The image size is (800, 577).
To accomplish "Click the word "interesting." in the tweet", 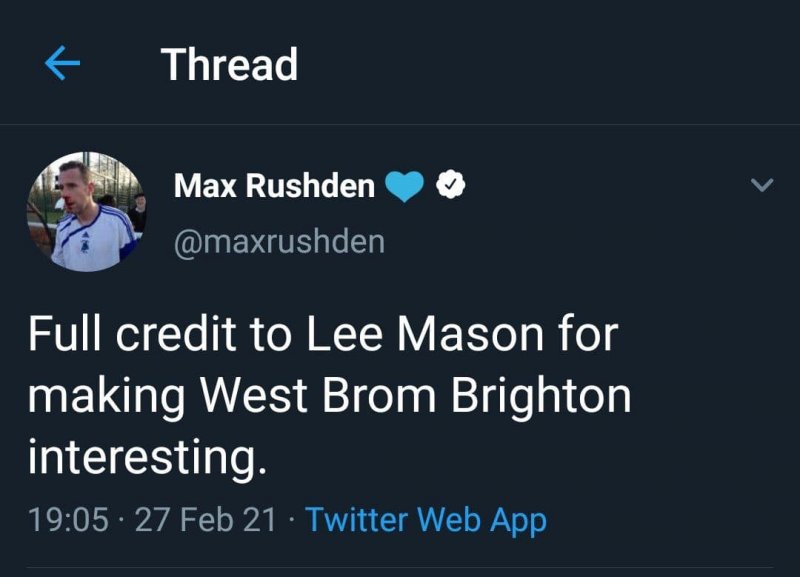I will (148, 457).
